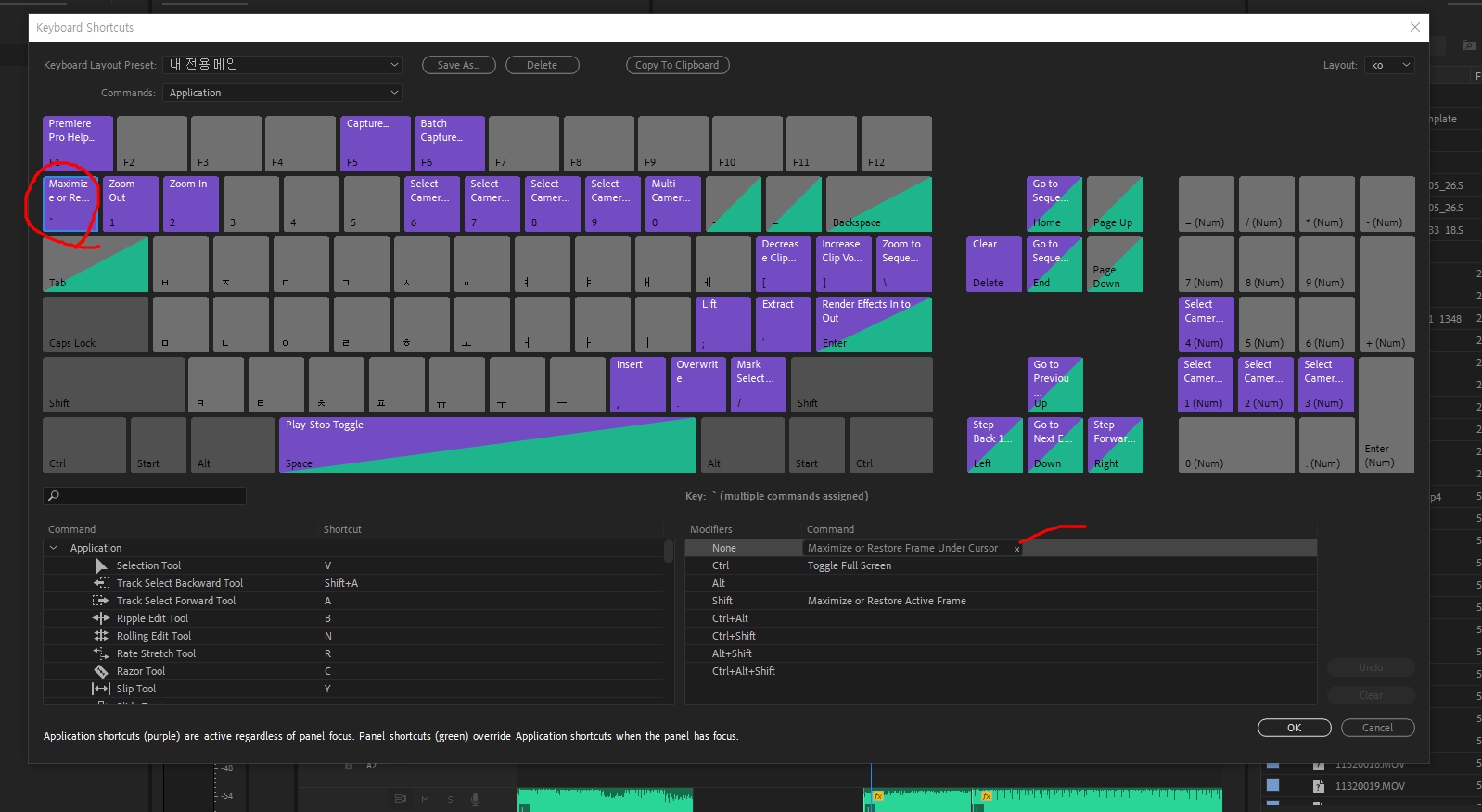Select the Overwrite period key
Screen dimensions: 1482x812
point(698,385)
